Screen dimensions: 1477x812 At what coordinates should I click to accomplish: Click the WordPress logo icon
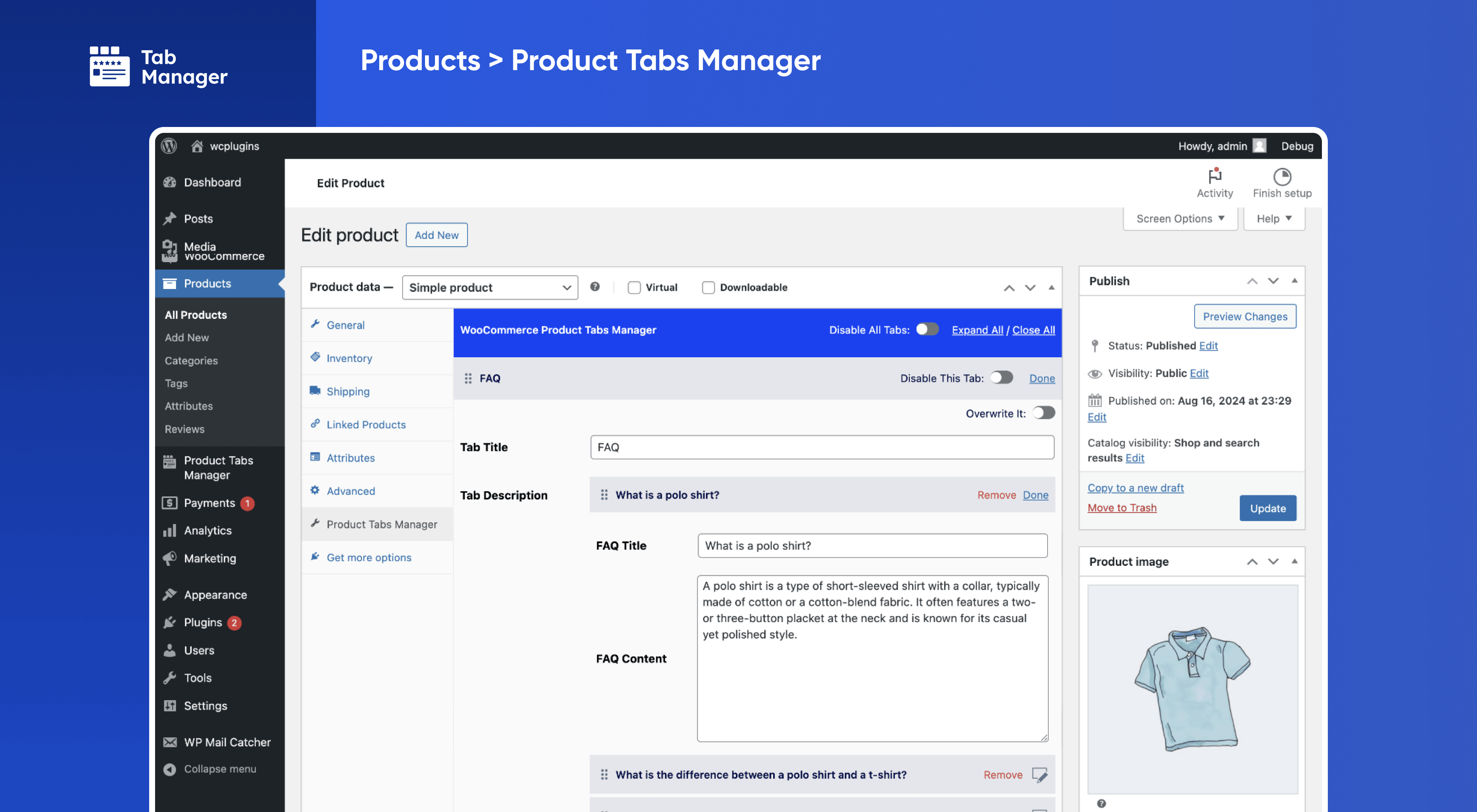(x=169, y=146)
